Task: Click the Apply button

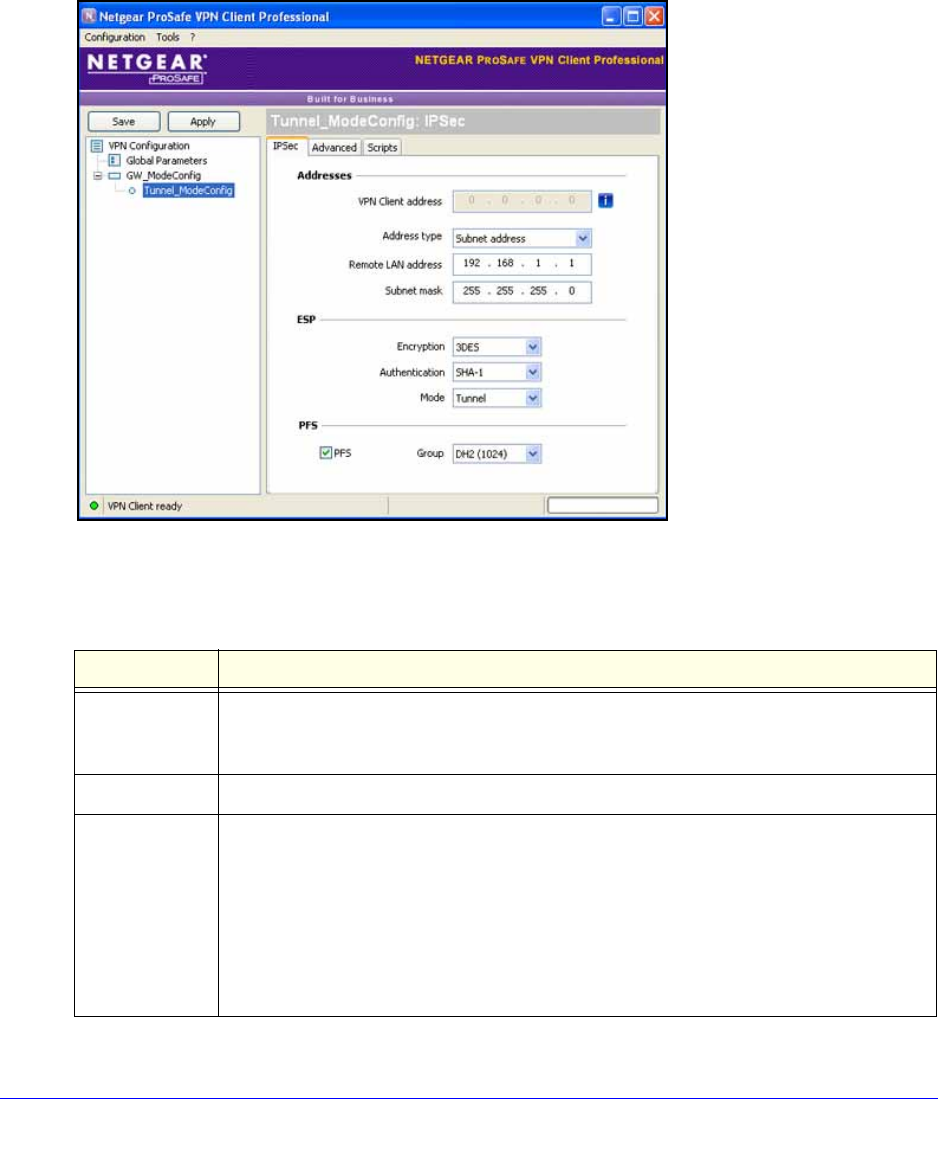Action: point(203,121)
